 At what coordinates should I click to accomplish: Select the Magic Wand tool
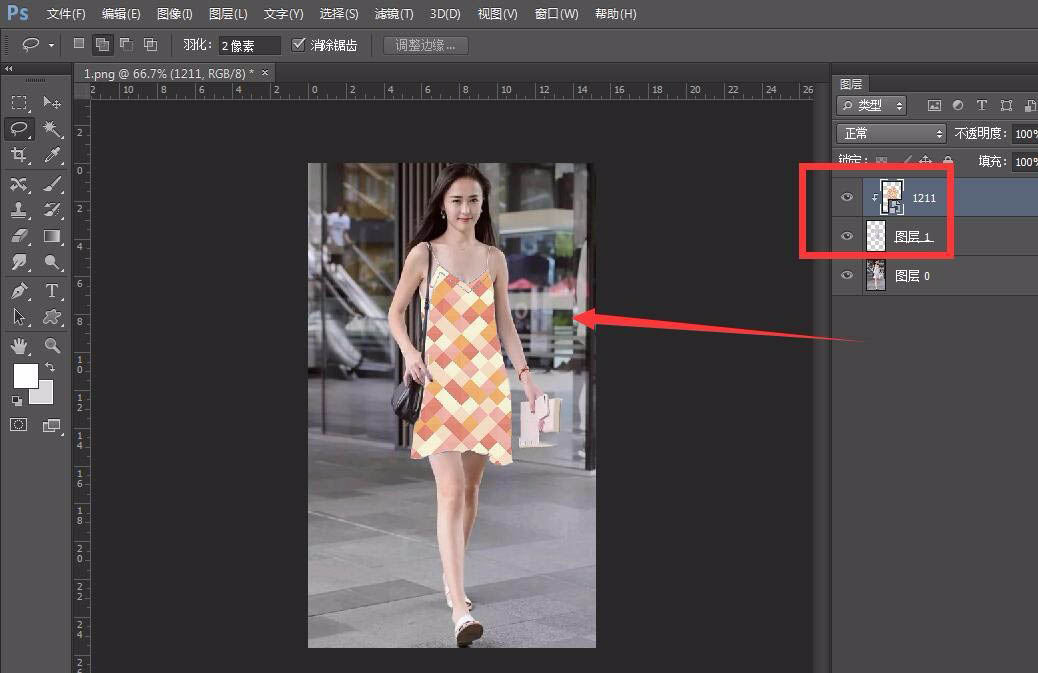(52, 128)
